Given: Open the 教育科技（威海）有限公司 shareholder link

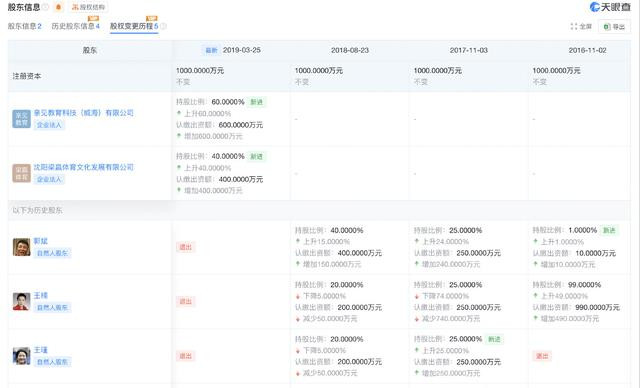Looking at the screenshot, I should (x=83, y=113).
